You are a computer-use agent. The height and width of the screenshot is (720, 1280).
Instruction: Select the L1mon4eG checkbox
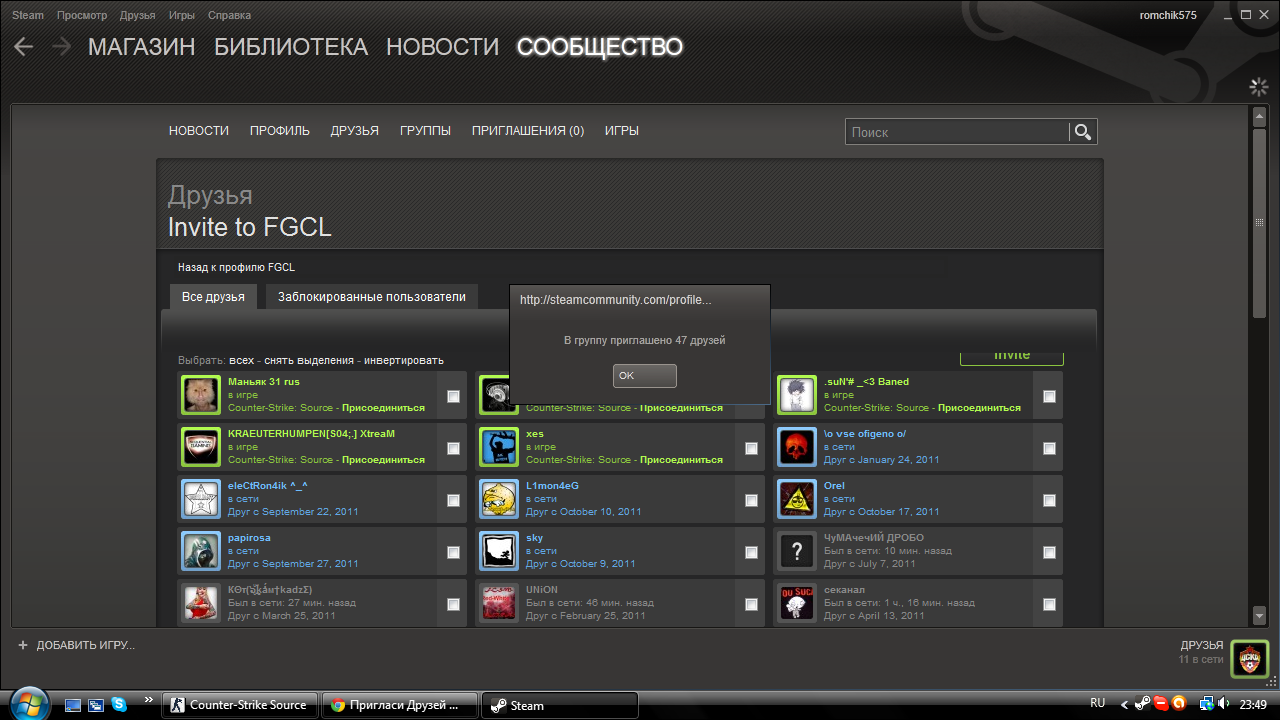pyautogui.click(x=751, y=500)
